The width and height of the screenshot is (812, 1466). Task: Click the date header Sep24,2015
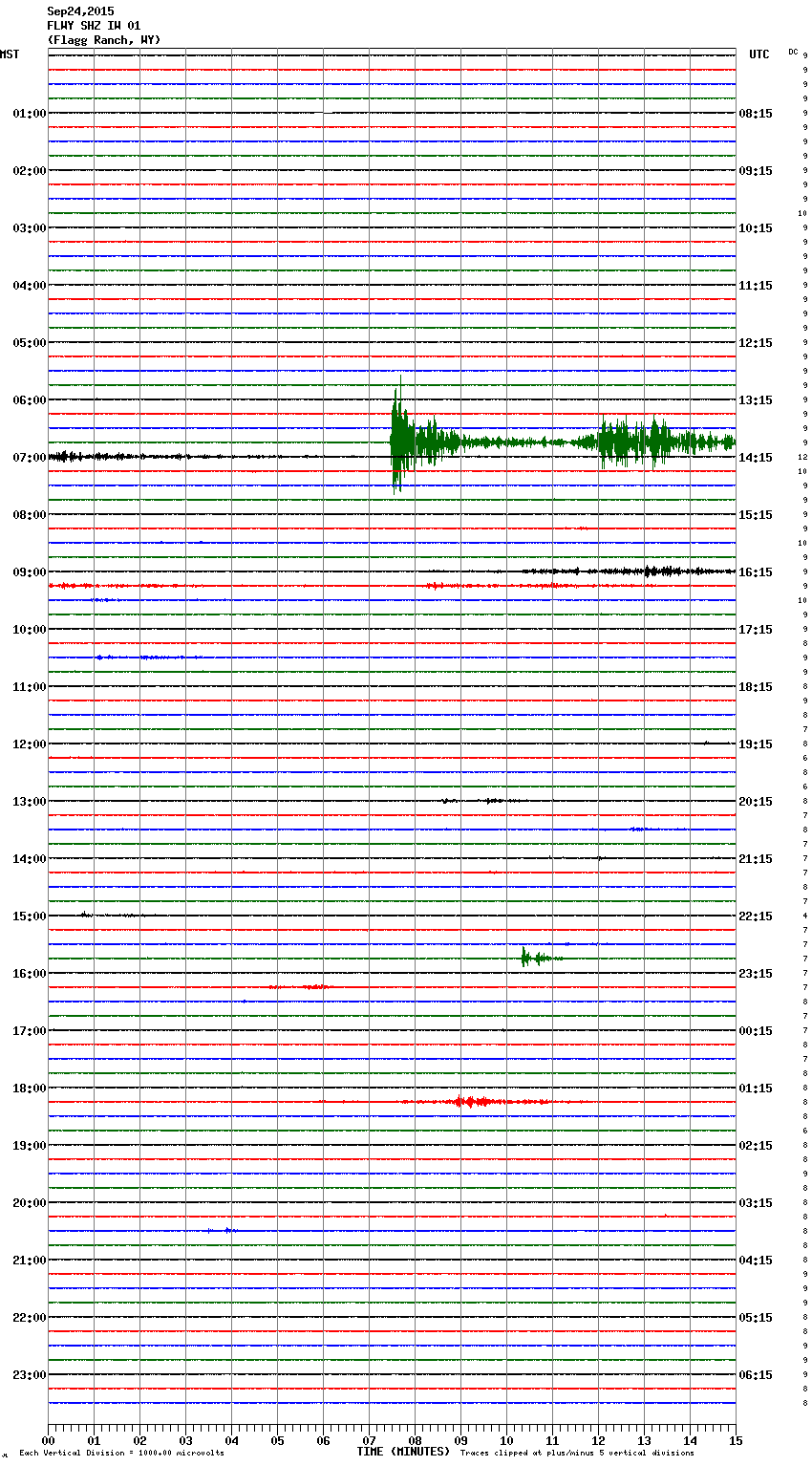pyautogui.click(x=80, y=11)
